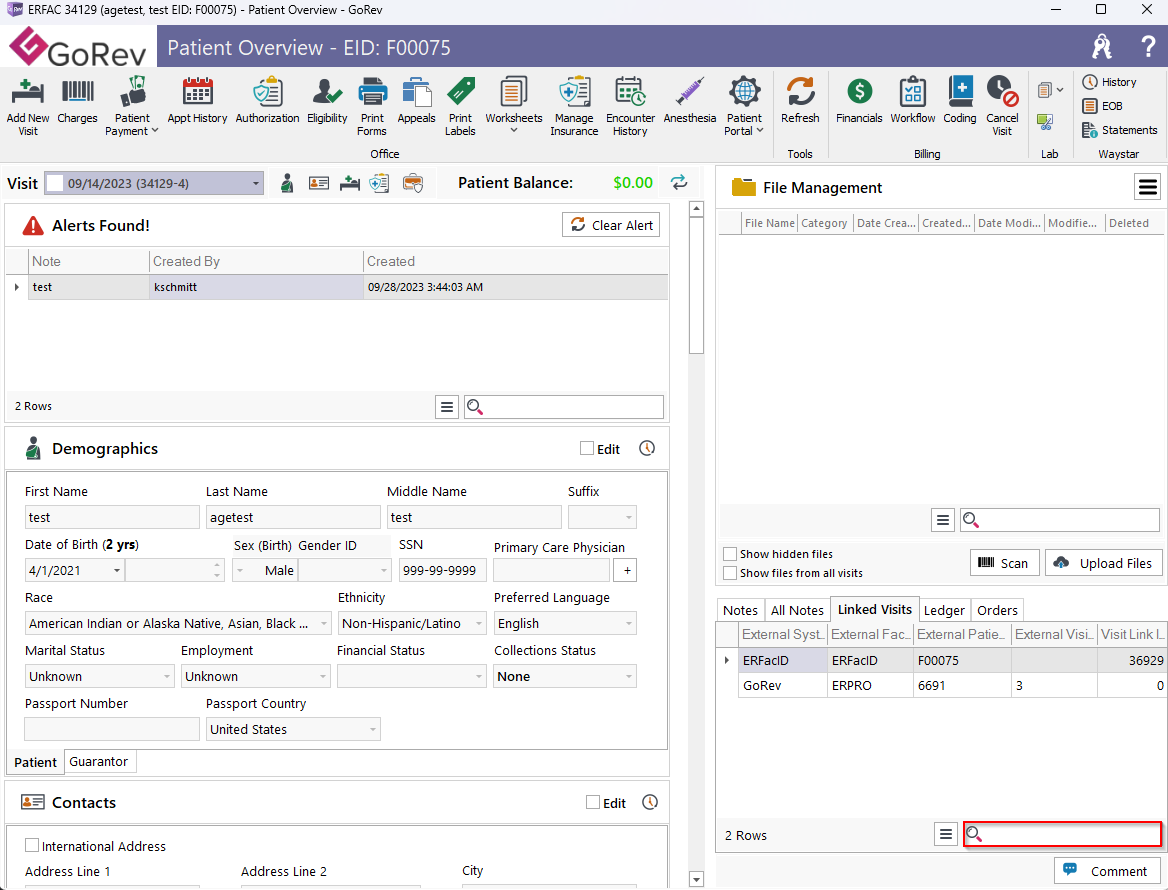Open the Race dropdown
Screen dimensions: 1168x890
324,623
